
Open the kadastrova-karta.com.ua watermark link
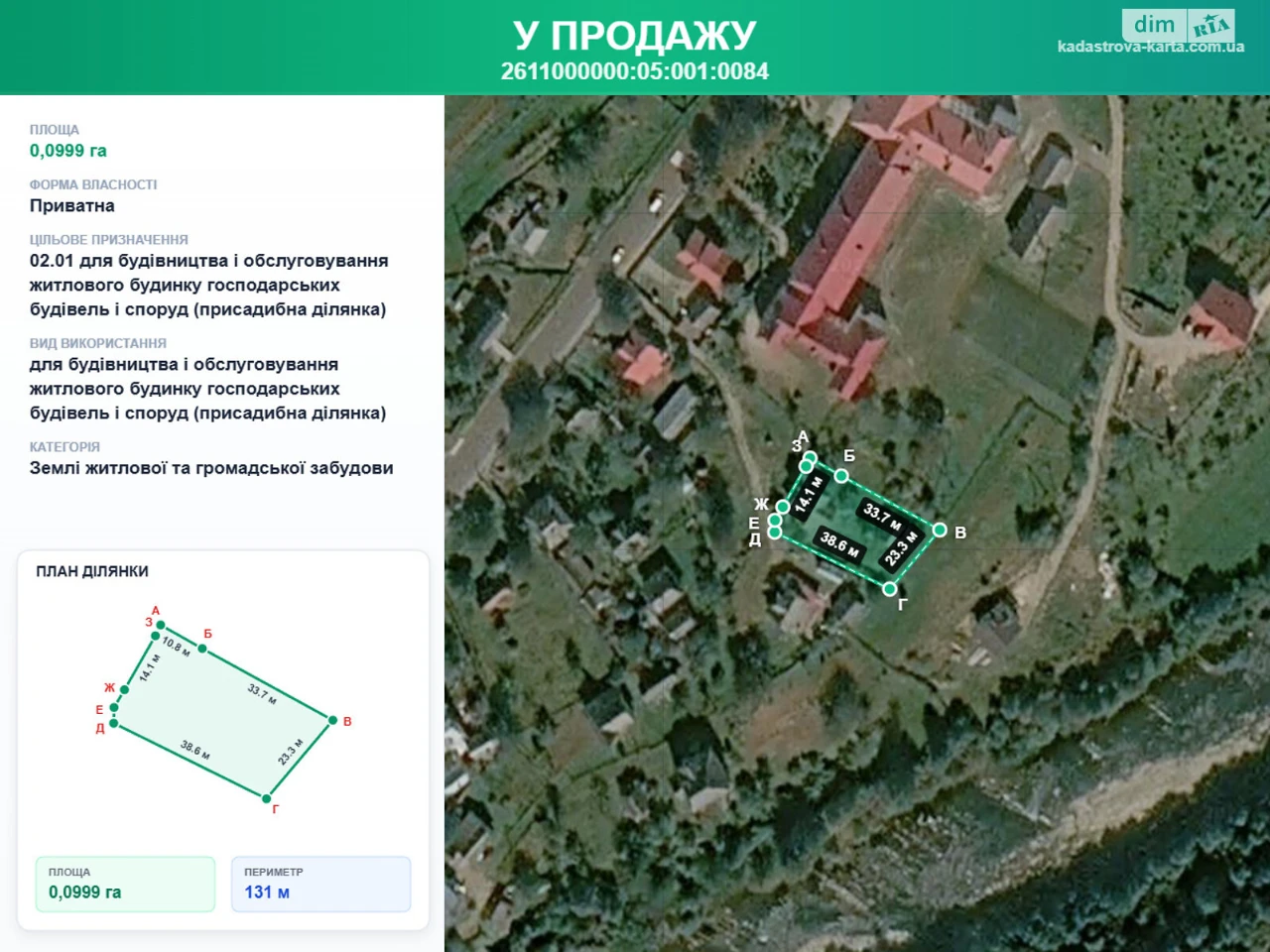click(x=1150, y=47)
